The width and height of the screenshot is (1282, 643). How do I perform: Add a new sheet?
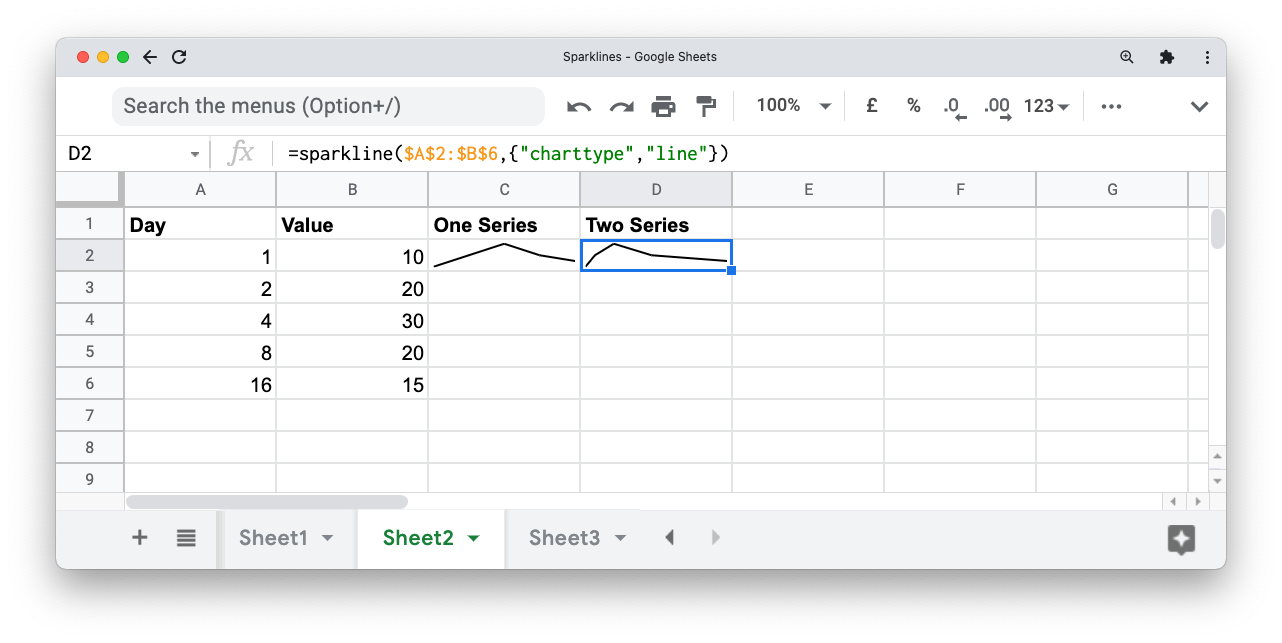[139, 537]
